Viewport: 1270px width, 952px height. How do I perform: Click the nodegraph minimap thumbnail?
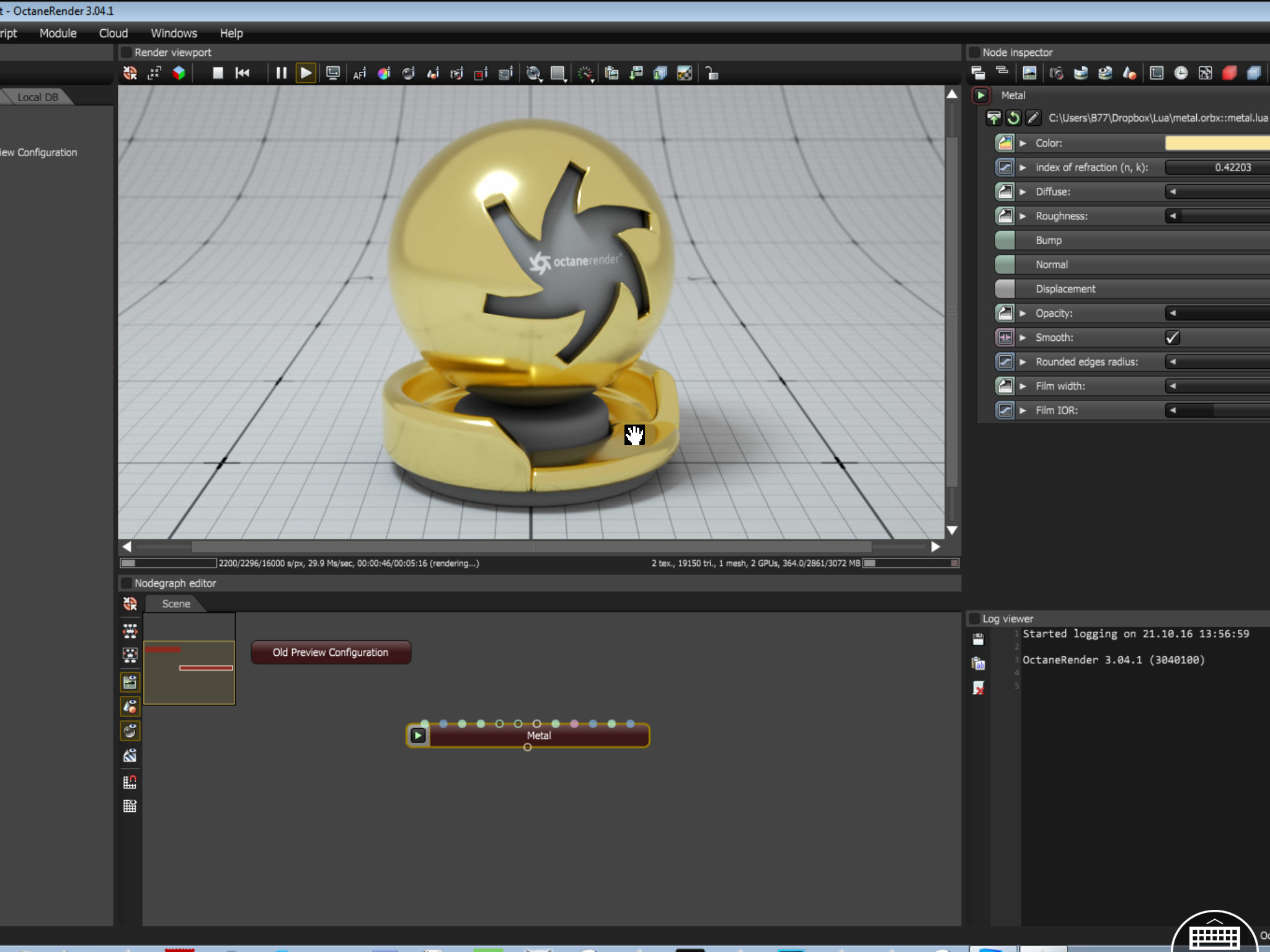(x=189, y=659)
